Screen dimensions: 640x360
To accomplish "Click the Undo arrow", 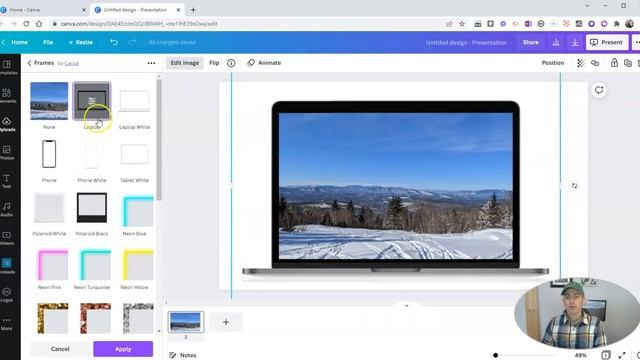I will tap(114, 42).
